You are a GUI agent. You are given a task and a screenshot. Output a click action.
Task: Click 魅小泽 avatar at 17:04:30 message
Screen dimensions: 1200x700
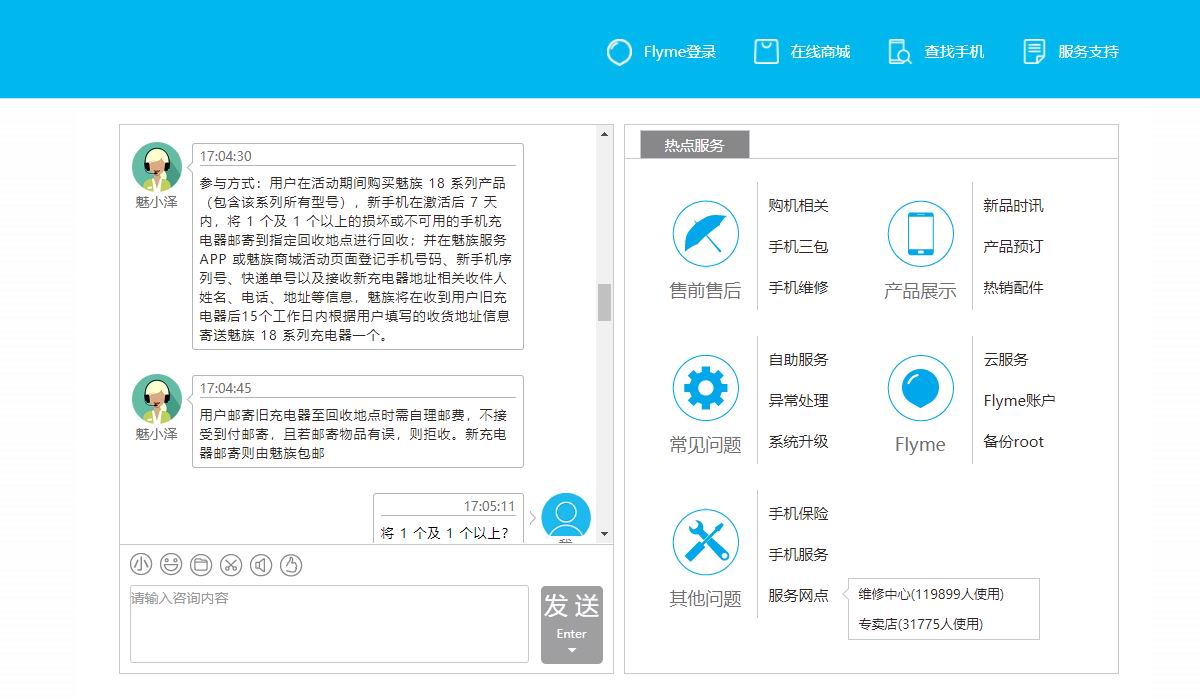point(157,167)
